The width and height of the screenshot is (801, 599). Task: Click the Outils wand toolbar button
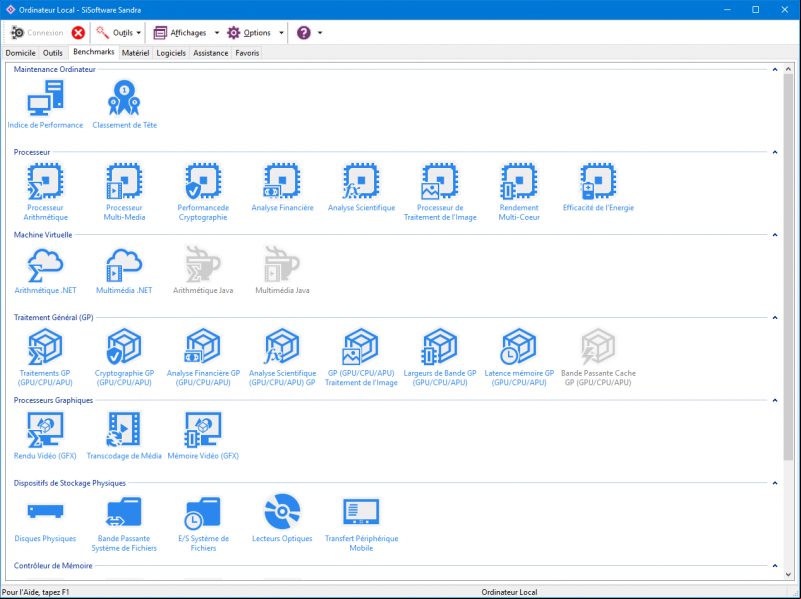114,33
